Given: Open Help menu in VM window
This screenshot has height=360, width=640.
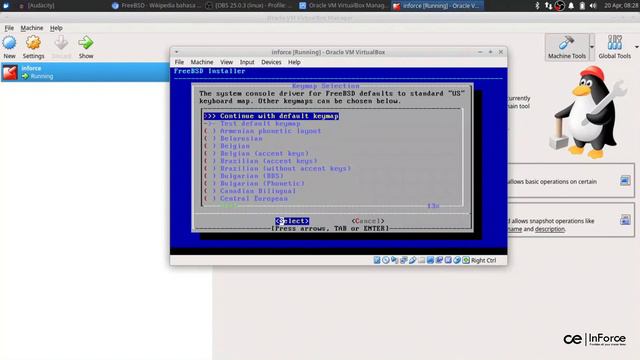Looking at the screenshot, I should click(x=294, y=62).
